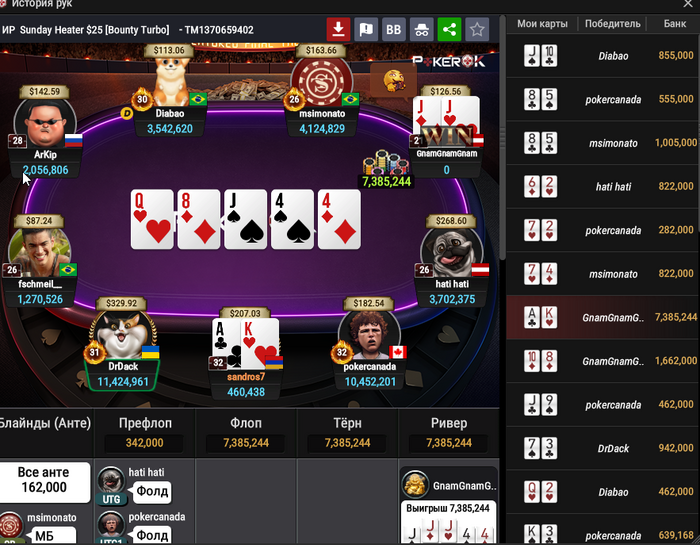Viewport: 700px width, 548px height.
Task: Toggle the incognito hat-and-glasses icon
Action: pyautogui.click(x=421, y=30)
